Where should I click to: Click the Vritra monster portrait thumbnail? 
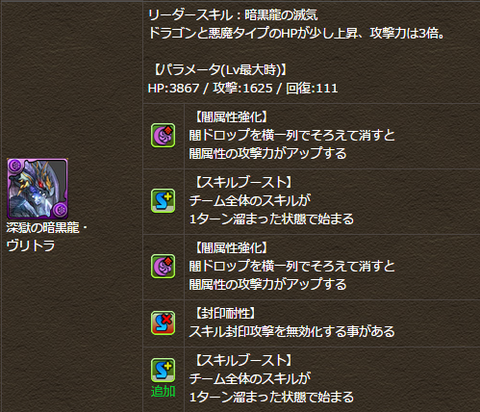[37, 189]
